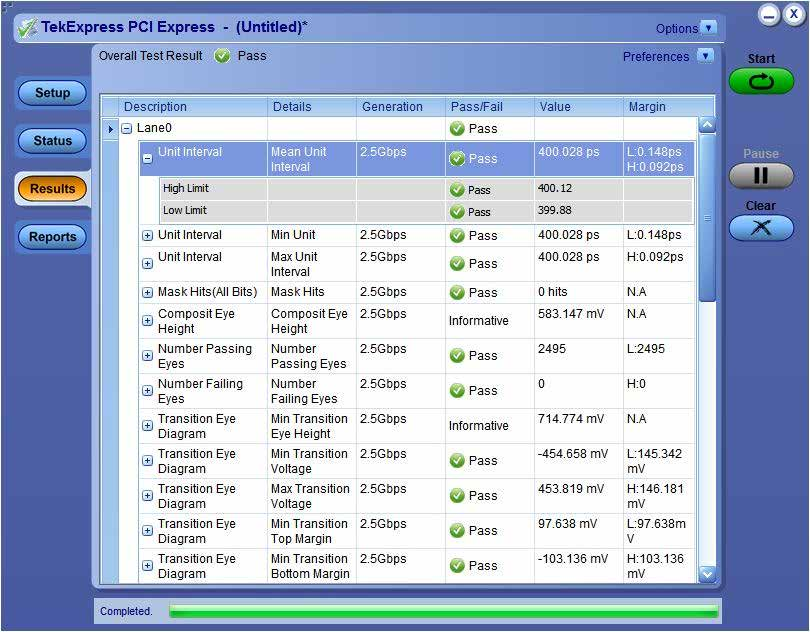The height and width of the screenshot is (632, 810).
Task: Switch to the Setup panel
Action: 52,93
